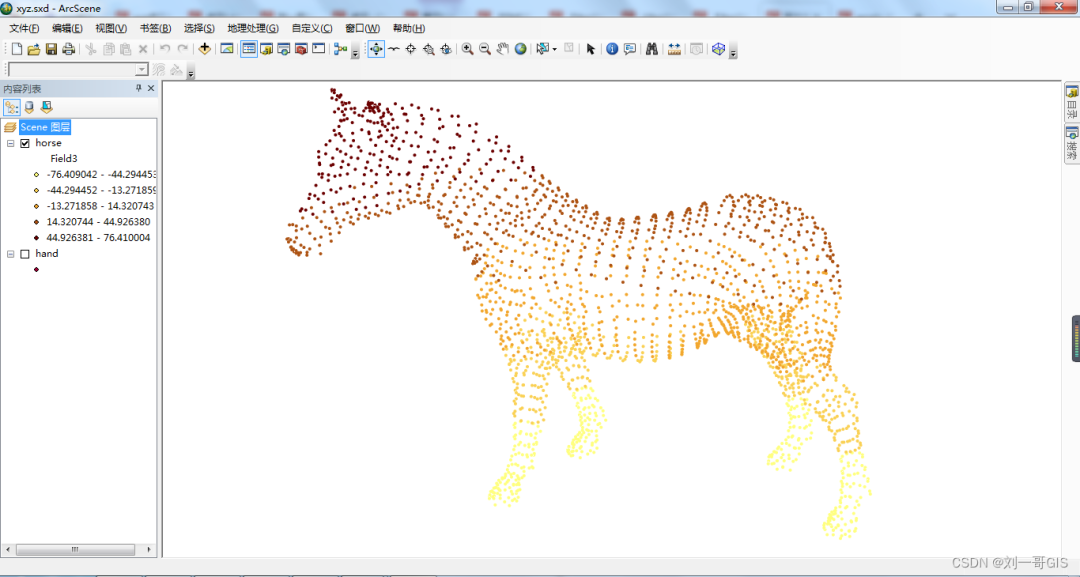1080x577 pixels.
Task: Click range label 44.926381 - 76.410004
Action: point(98,238)
